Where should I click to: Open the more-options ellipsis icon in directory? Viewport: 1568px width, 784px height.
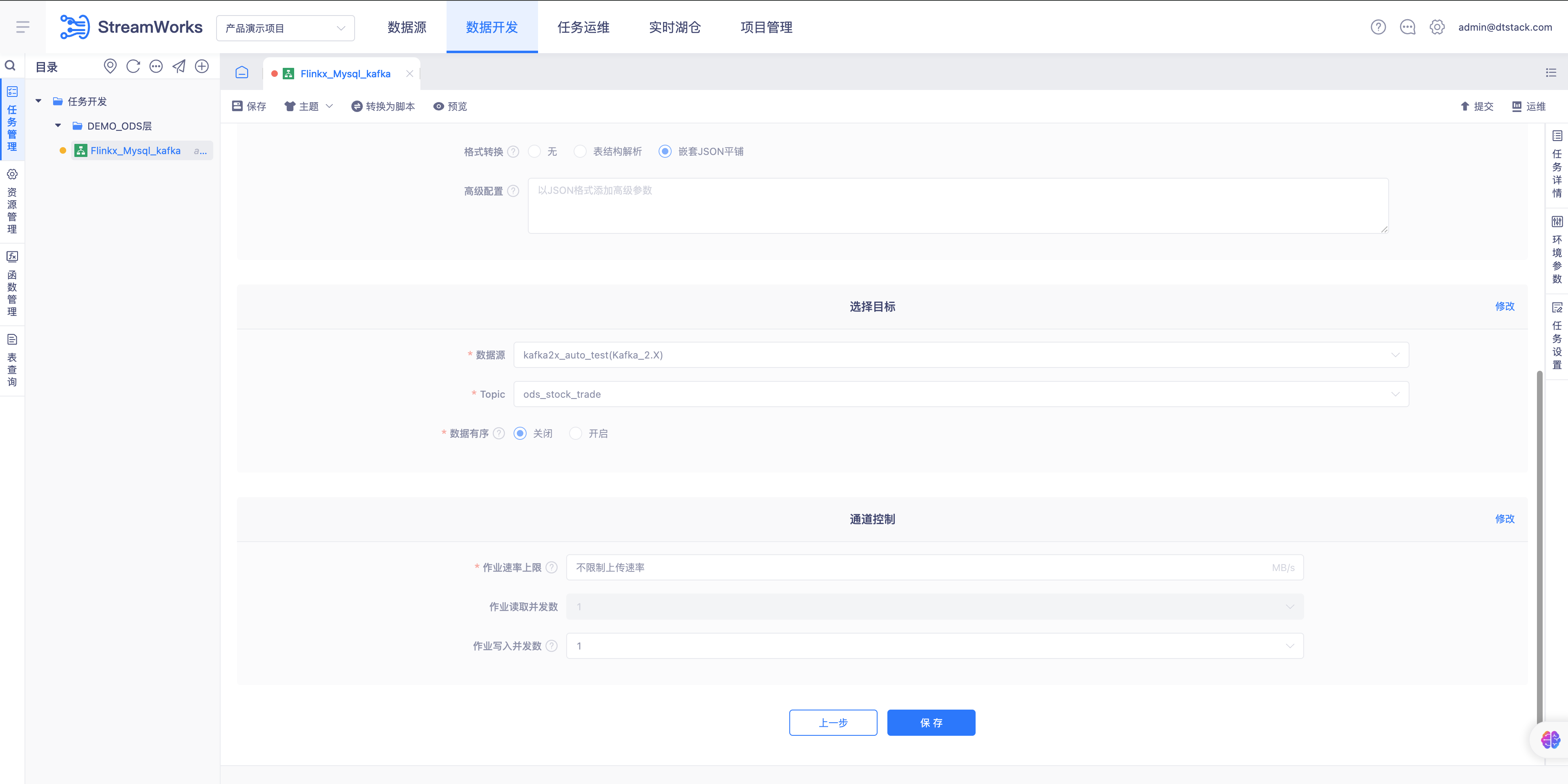coord(156,66)
